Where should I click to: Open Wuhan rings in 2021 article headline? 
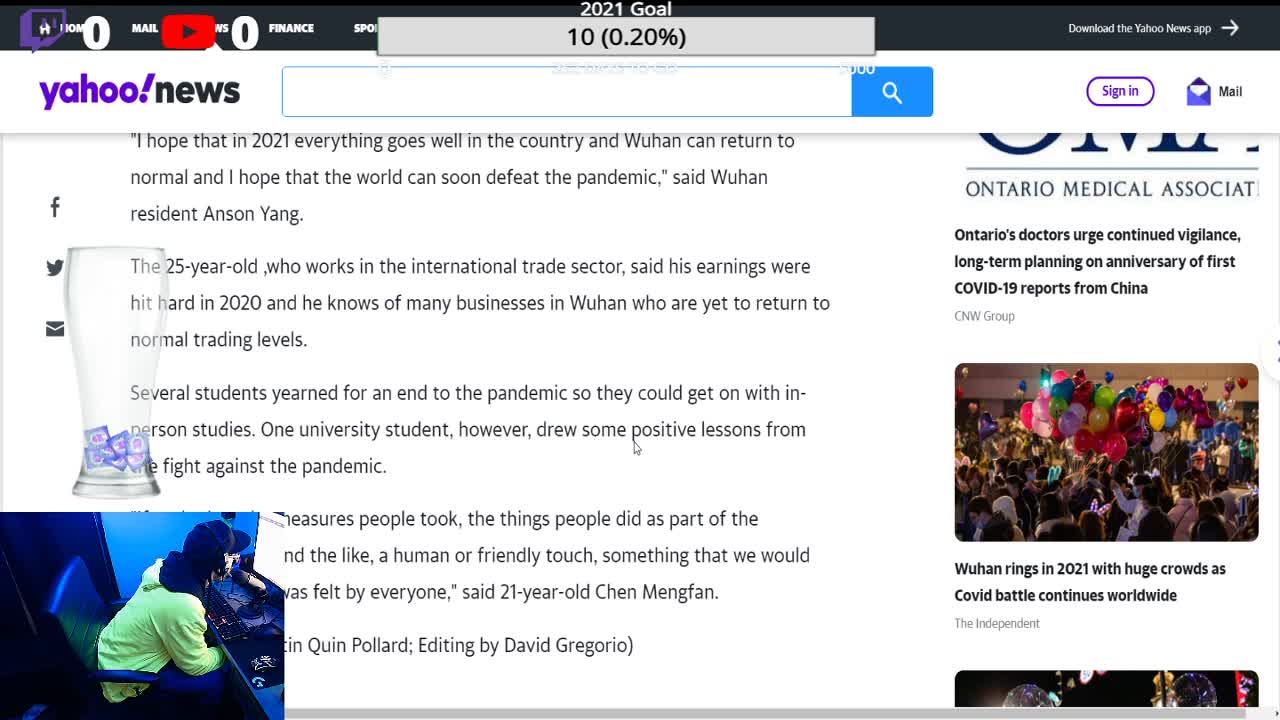tap(1090, 582)
